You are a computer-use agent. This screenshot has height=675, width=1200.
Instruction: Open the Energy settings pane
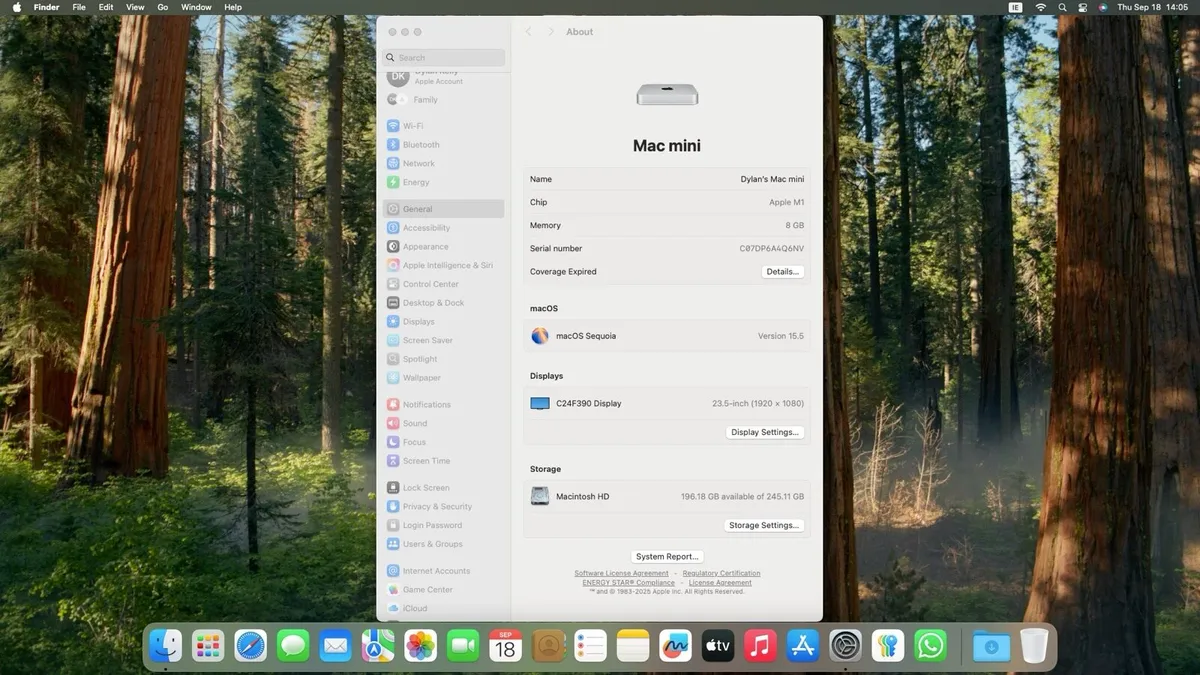point(443,182)
